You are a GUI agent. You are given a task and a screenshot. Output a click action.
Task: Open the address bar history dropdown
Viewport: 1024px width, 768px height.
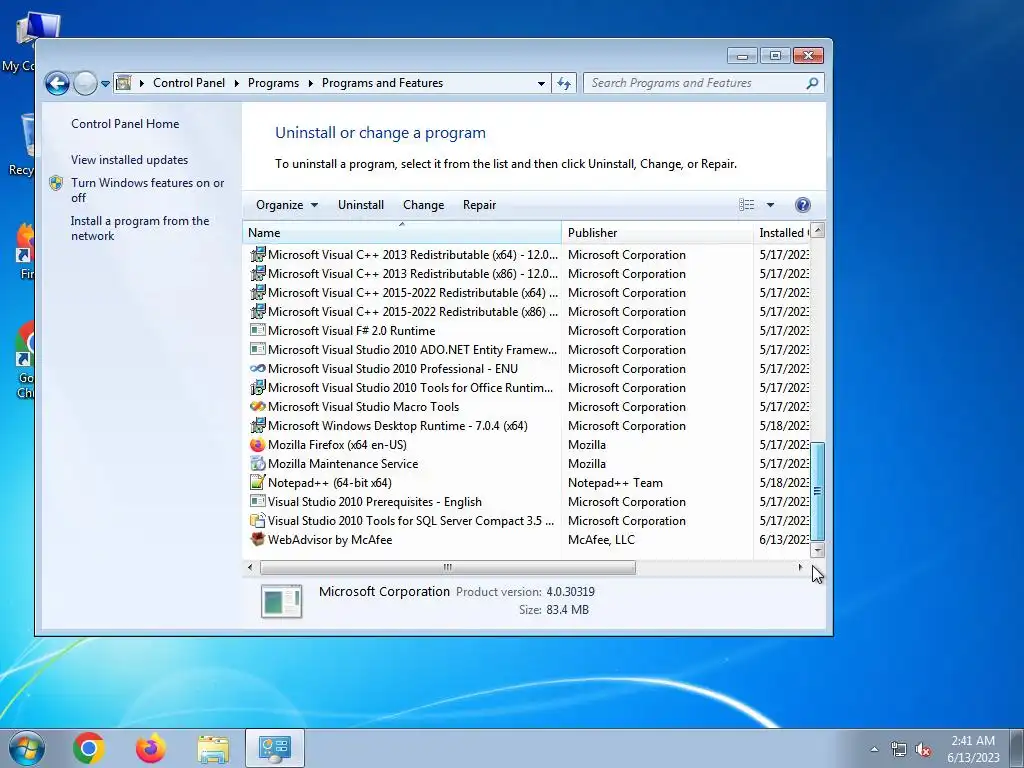point(541,84)
